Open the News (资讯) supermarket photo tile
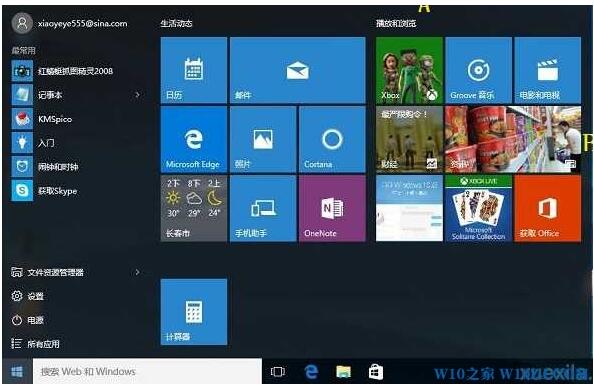The width and height of the screenshot is (594, 387). tap(513, 139)
